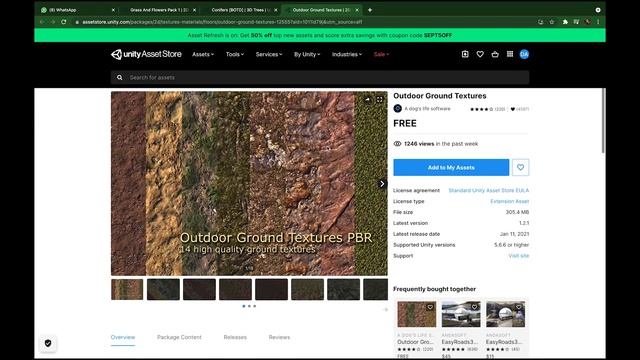The image size is (640, 360).
Task: Favorite the Outdoor Ground card in bought together
Action: (x=430, y=307)
